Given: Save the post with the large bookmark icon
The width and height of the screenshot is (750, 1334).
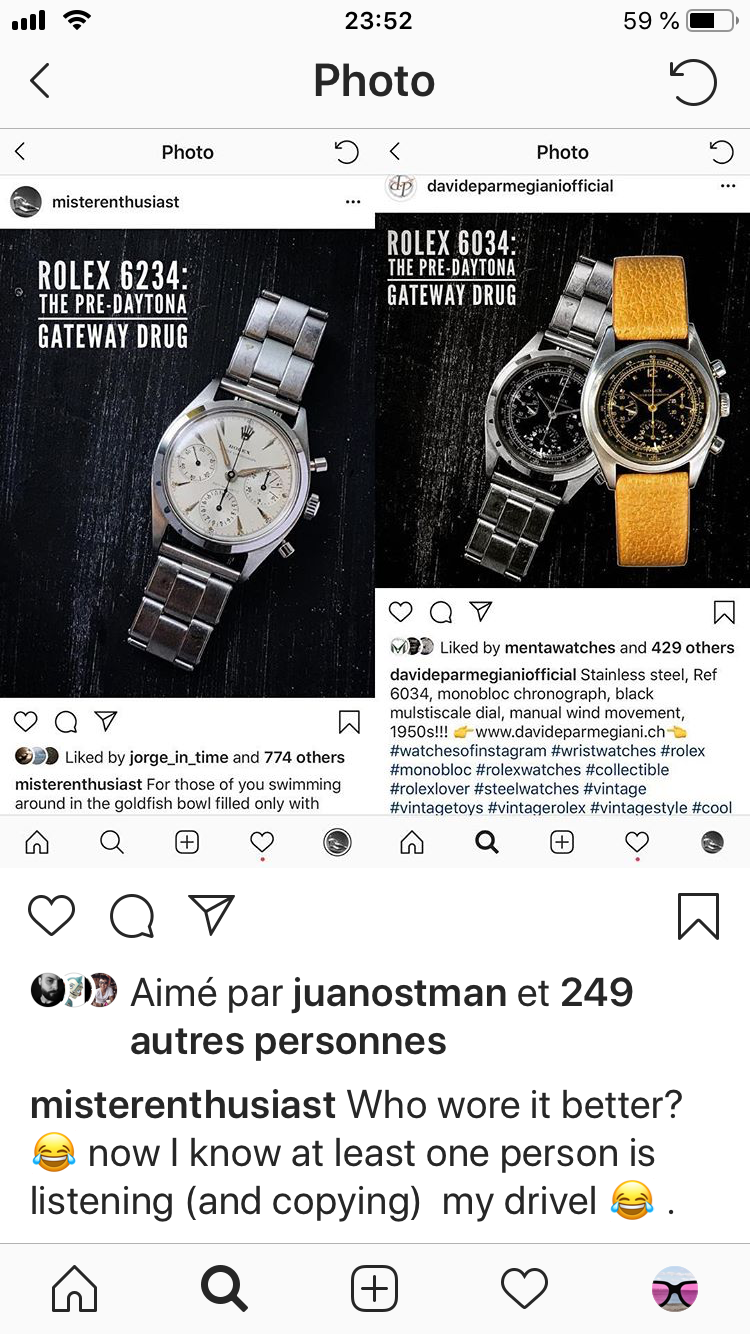Looking at the screenshot, I should [x=698, y=915].
